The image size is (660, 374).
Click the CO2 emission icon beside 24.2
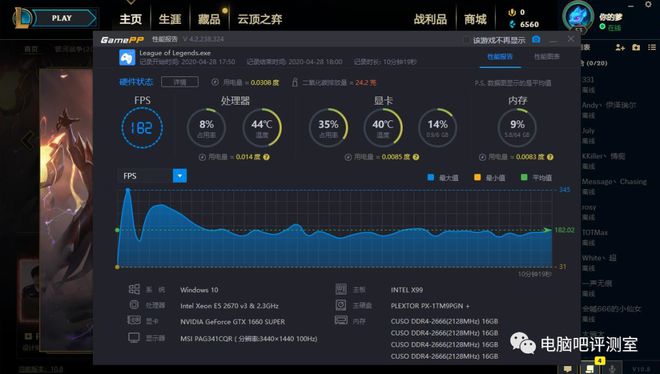[x=295, y=82]
